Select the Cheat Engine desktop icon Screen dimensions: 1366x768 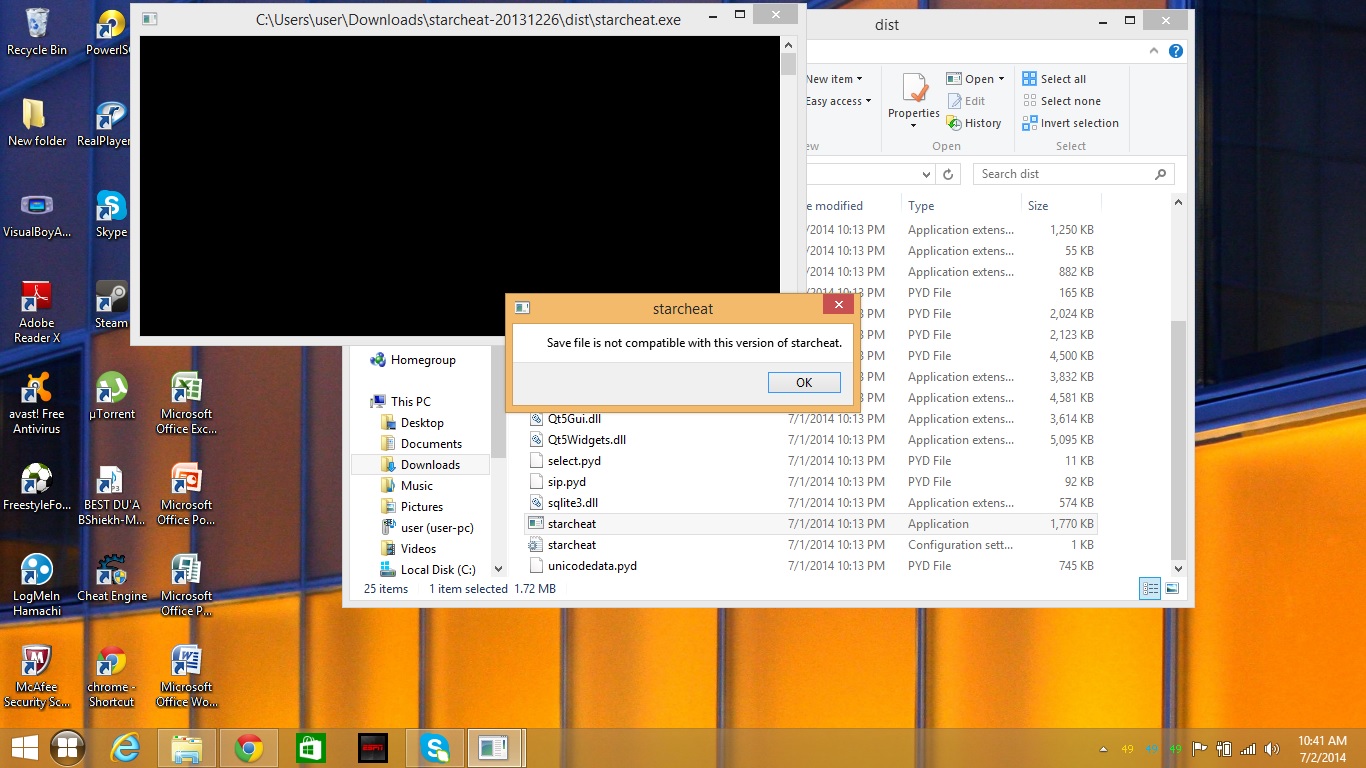click(111, 578)
